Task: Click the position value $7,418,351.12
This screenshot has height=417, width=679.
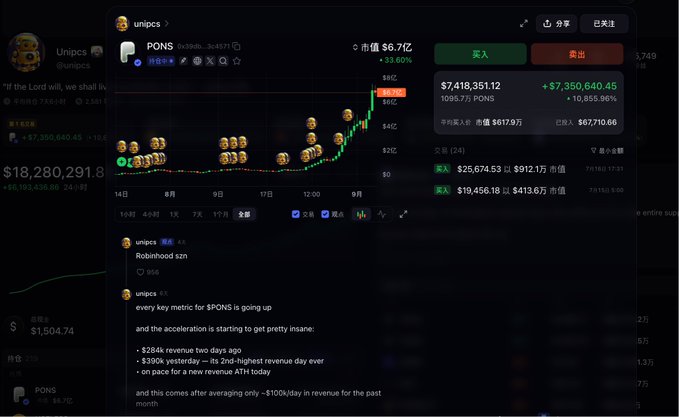Action: click(470, 86)
